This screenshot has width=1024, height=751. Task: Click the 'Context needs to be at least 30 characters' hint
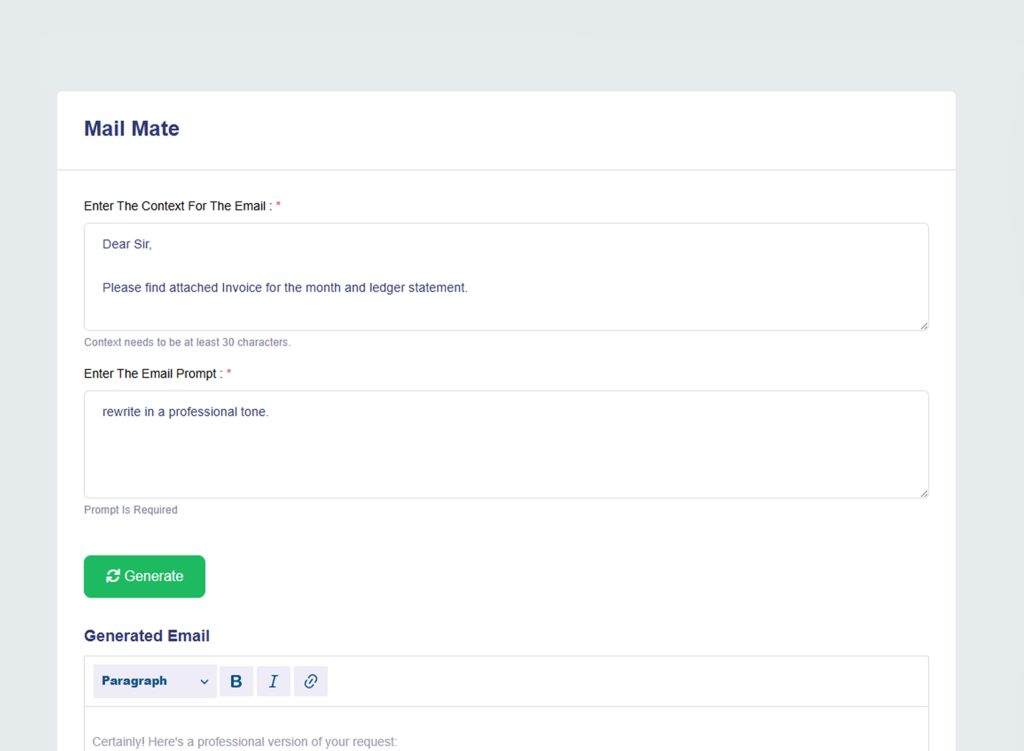coord(187,342)
